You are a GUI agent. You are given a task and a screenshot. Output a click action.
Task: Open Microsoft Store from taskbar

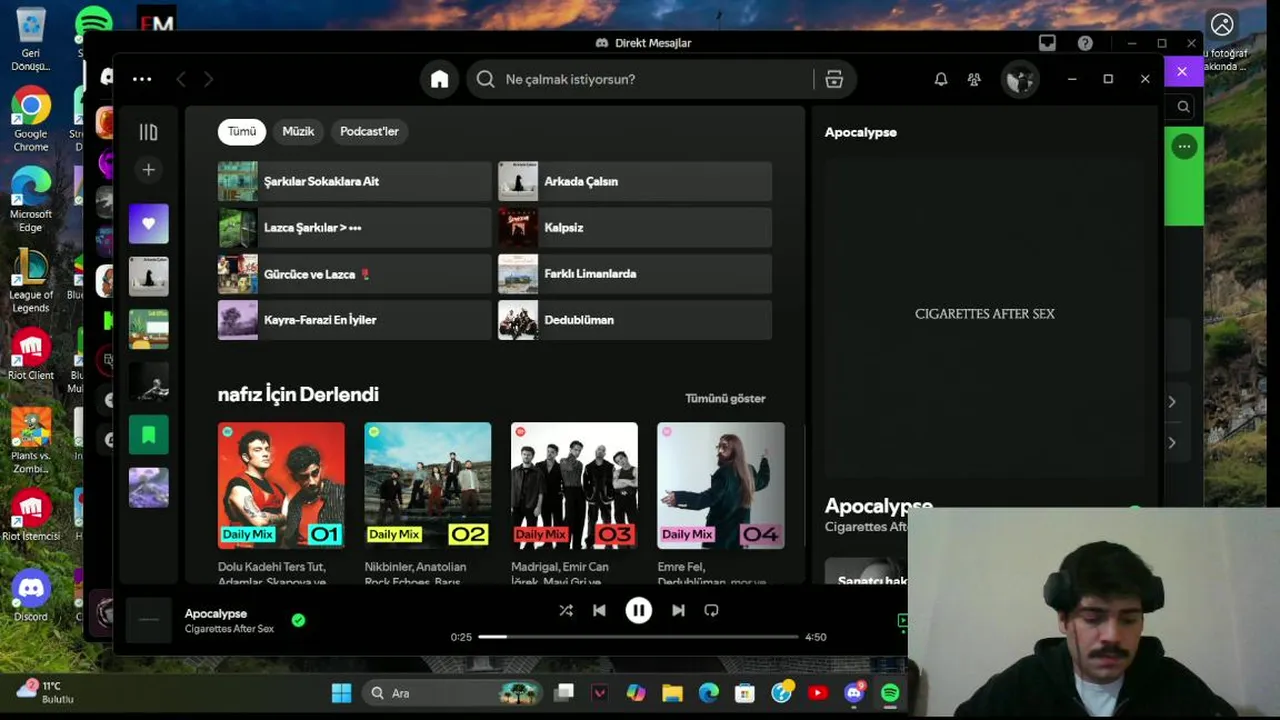click(745, 693)
